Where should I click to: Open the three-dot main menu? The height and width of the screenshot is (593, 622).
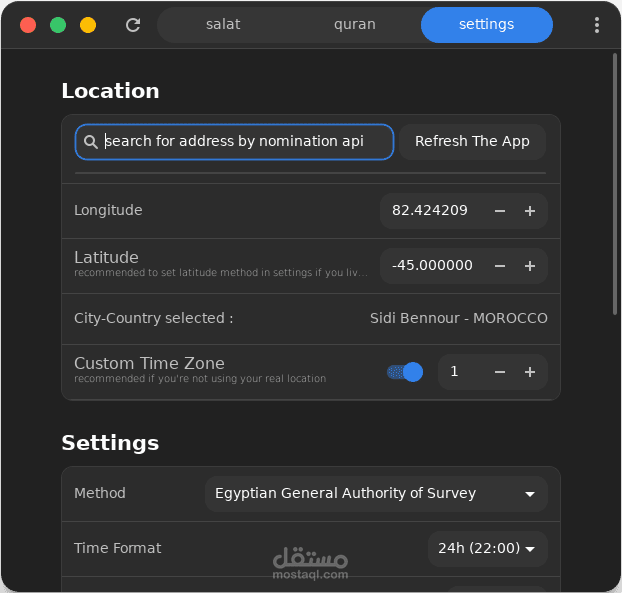597,25
